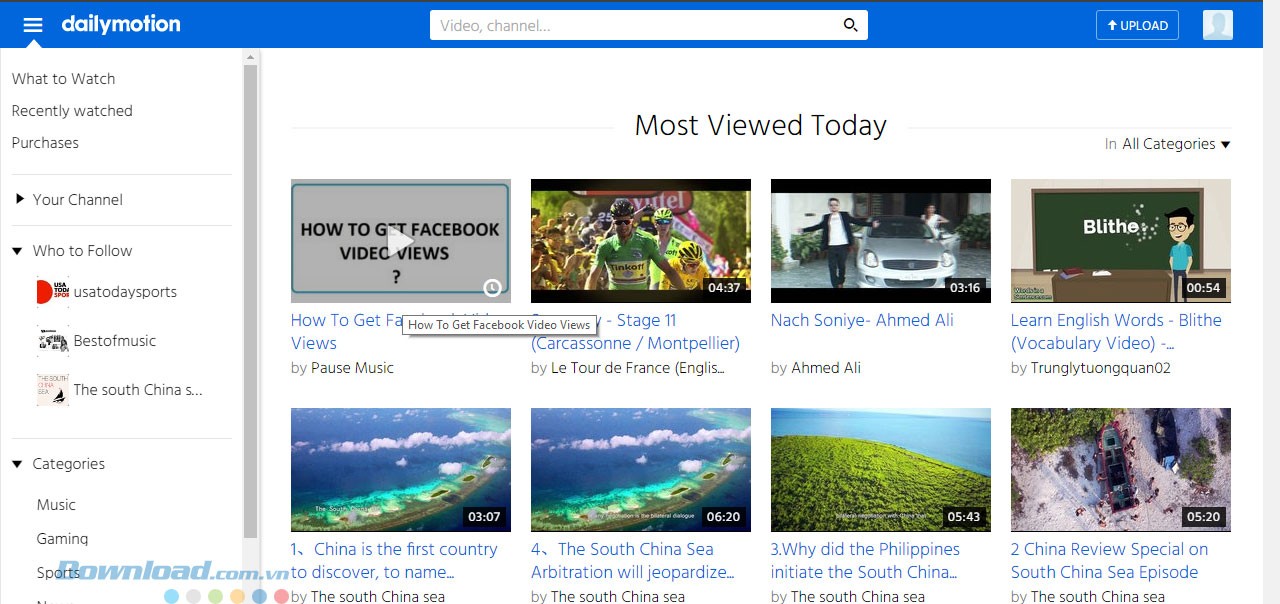1280x604 pixels.
Task: Click the play overlay on first video
Action: pyautogui.click(x=400, y=240)
